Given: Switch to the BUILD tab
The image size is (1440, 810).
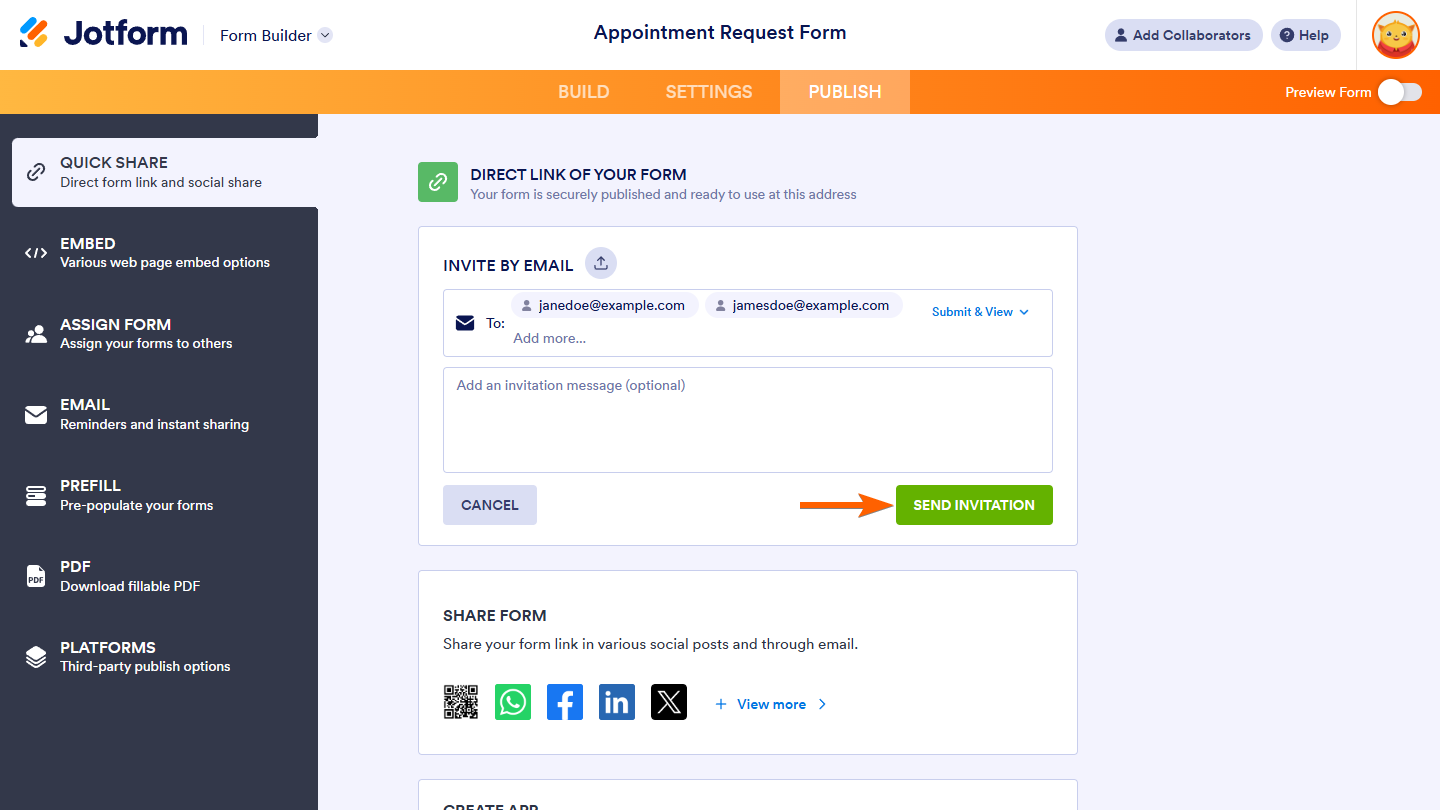Looking at the screenshot, I should 584,92.
